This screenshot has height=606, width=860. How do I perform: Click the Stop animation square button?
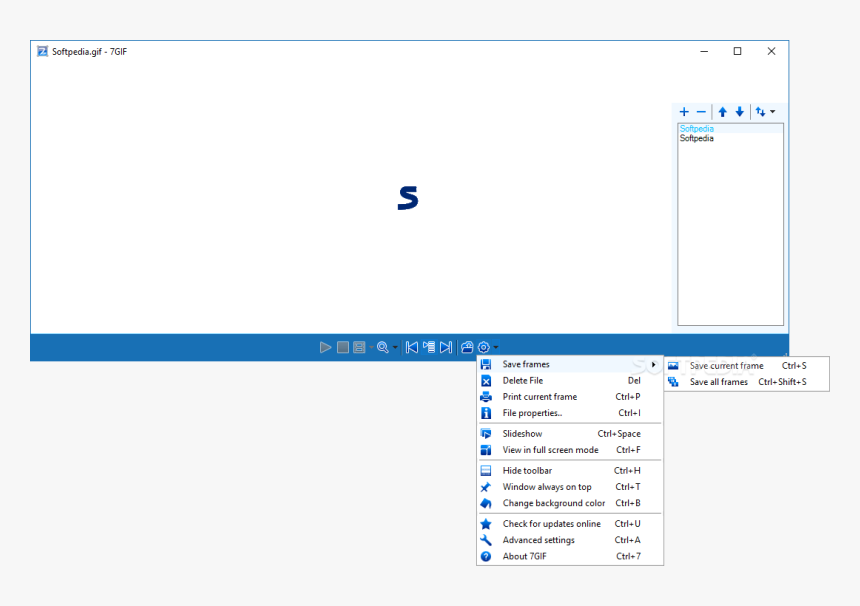point(343,347)
